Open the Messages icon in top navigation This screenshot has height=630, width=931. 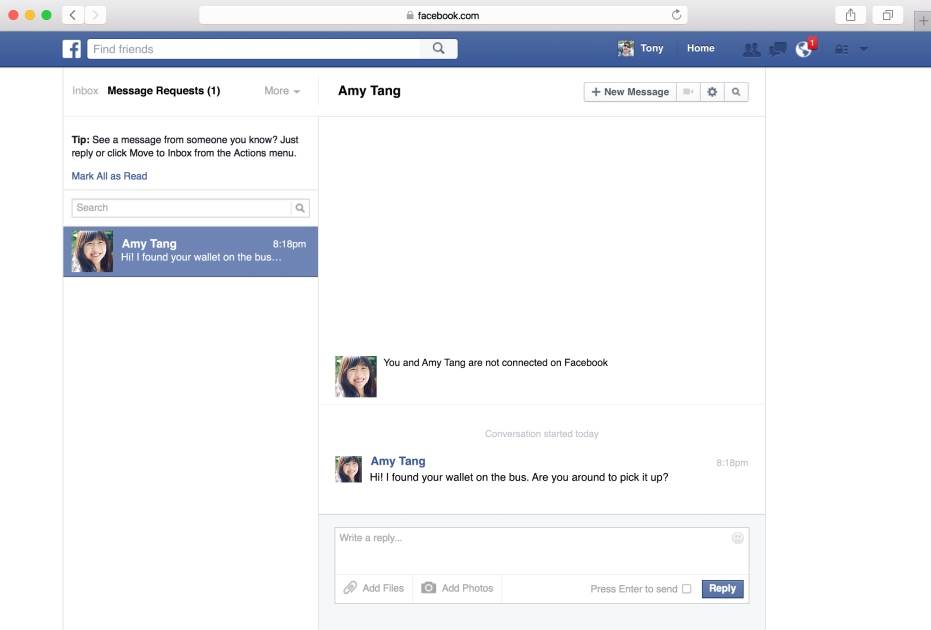777,47
